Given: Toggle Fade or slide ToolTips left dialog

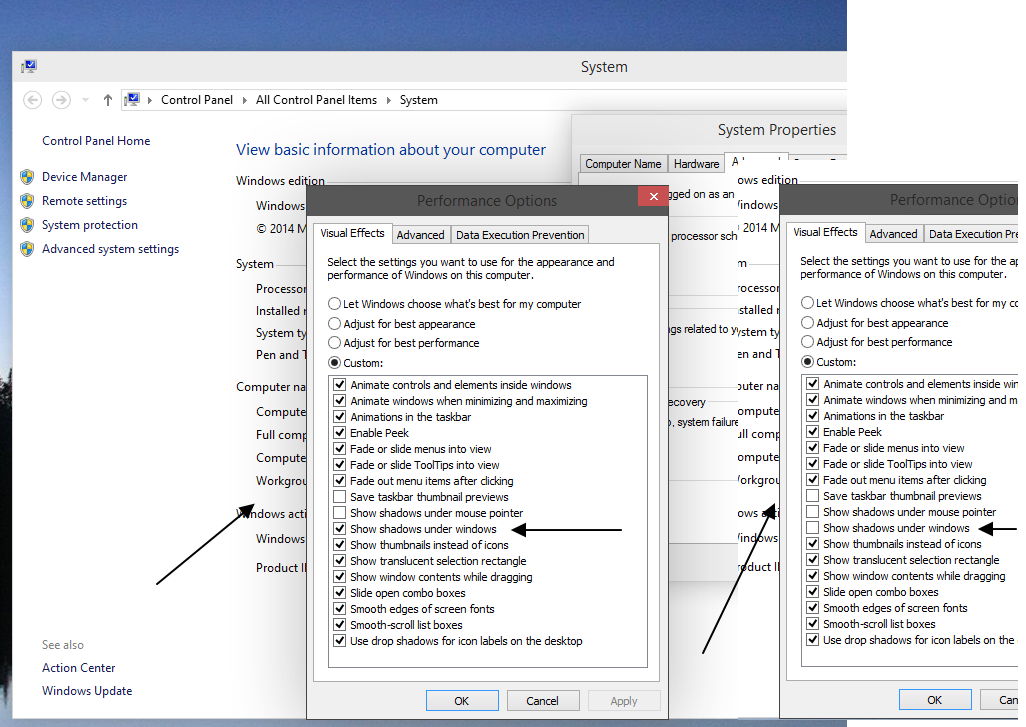Looking at the screenshot, I should 340,465.
